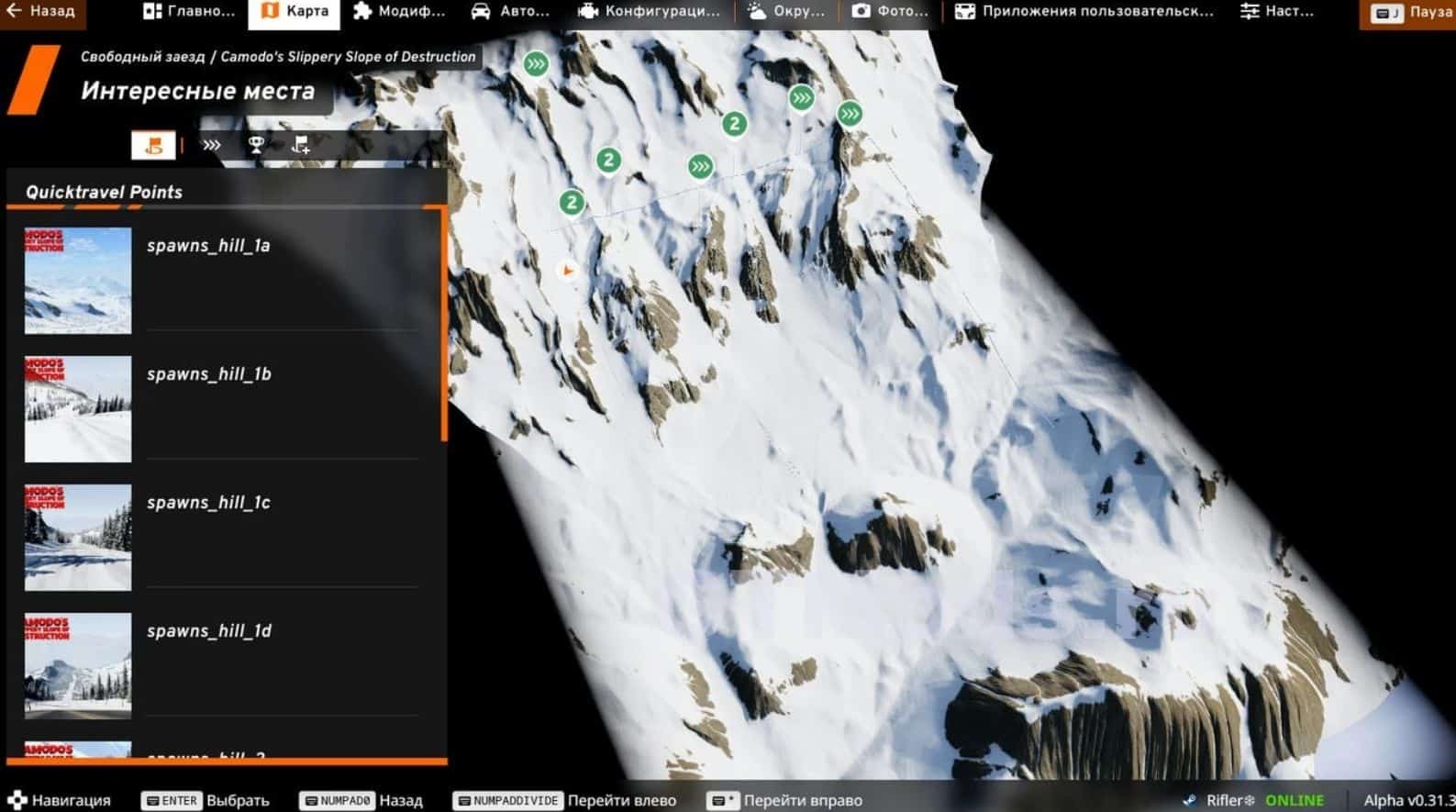The width and height of the screenshot is (1456, 812).
Task: Select the trophy missions filter icon
Action: (x=256, y=145)
